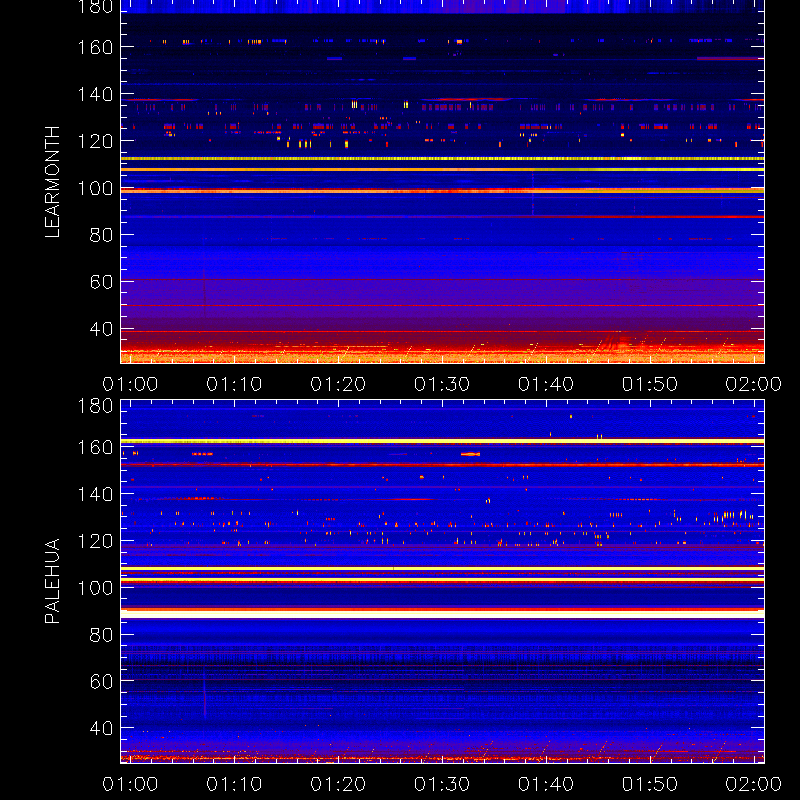Pick the 140 tick label on Palehua axis
800x800 pixels.
pyautogui.click(x=95, y=494)
